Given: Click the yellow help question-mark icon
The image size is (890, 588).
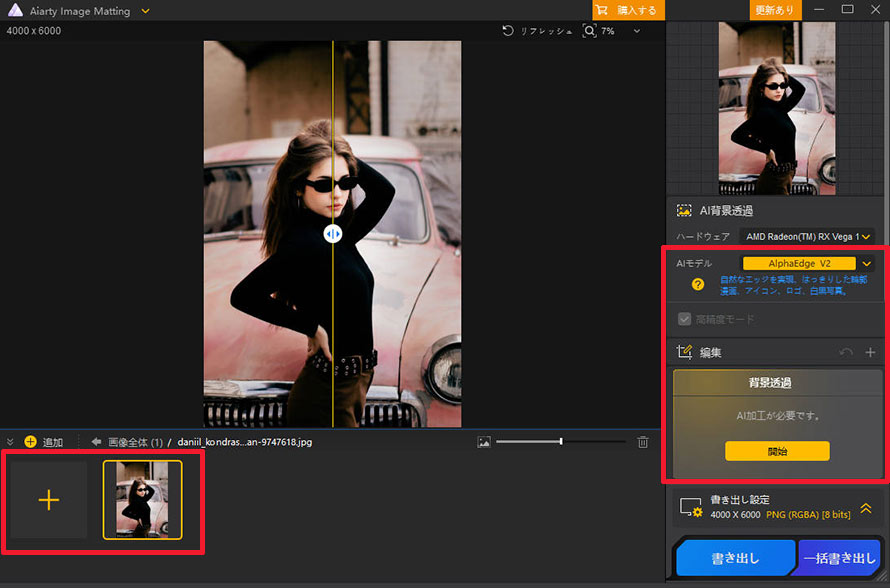Looking at the screenshot, I should (x=698, y=284).
